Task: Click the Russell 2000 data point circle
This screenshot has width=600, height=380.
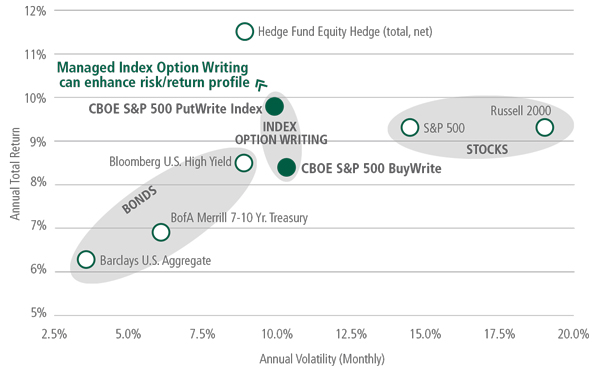Action: [x=545, y=127]
